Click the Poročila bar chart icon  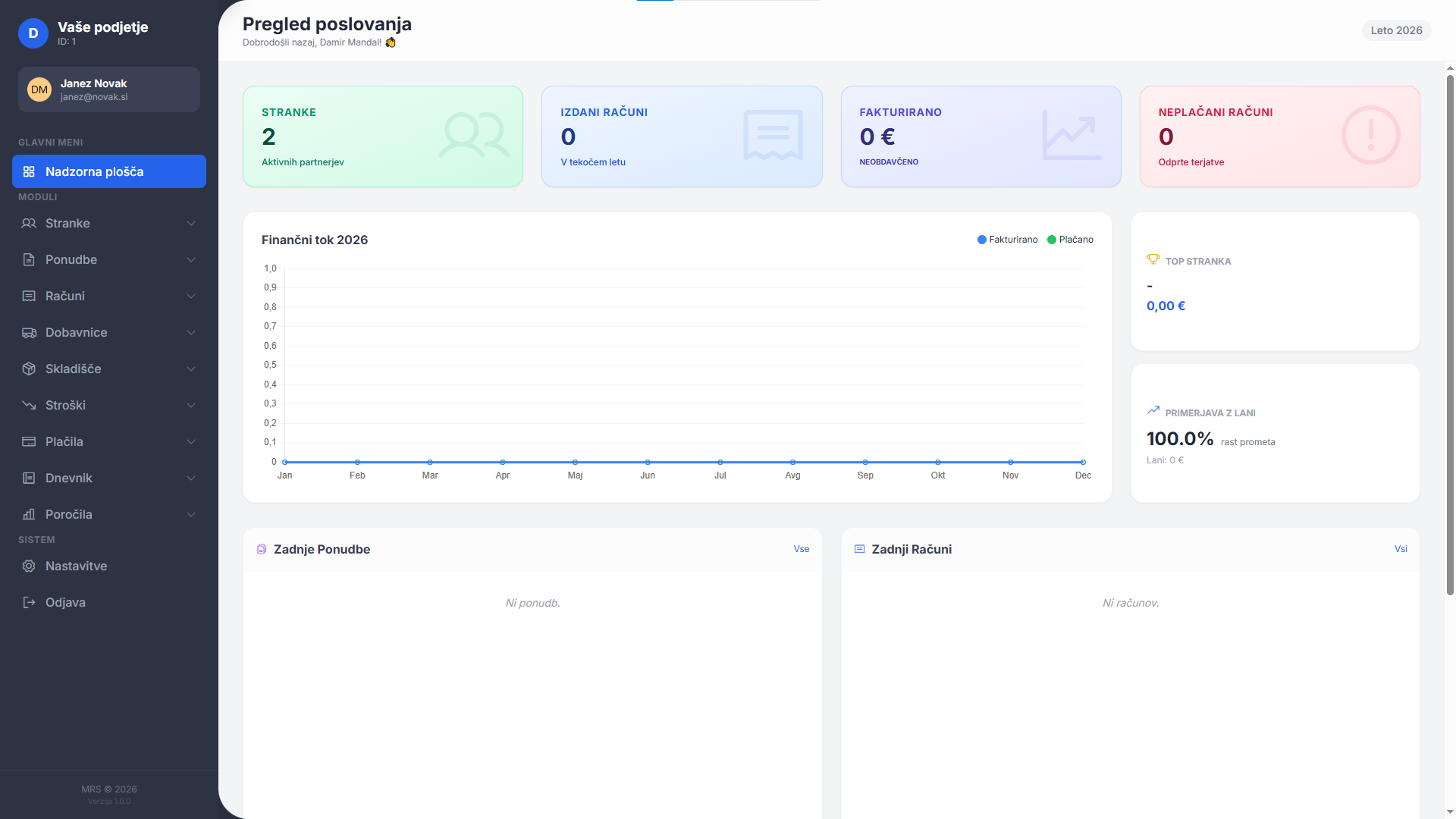coord(29,514)
